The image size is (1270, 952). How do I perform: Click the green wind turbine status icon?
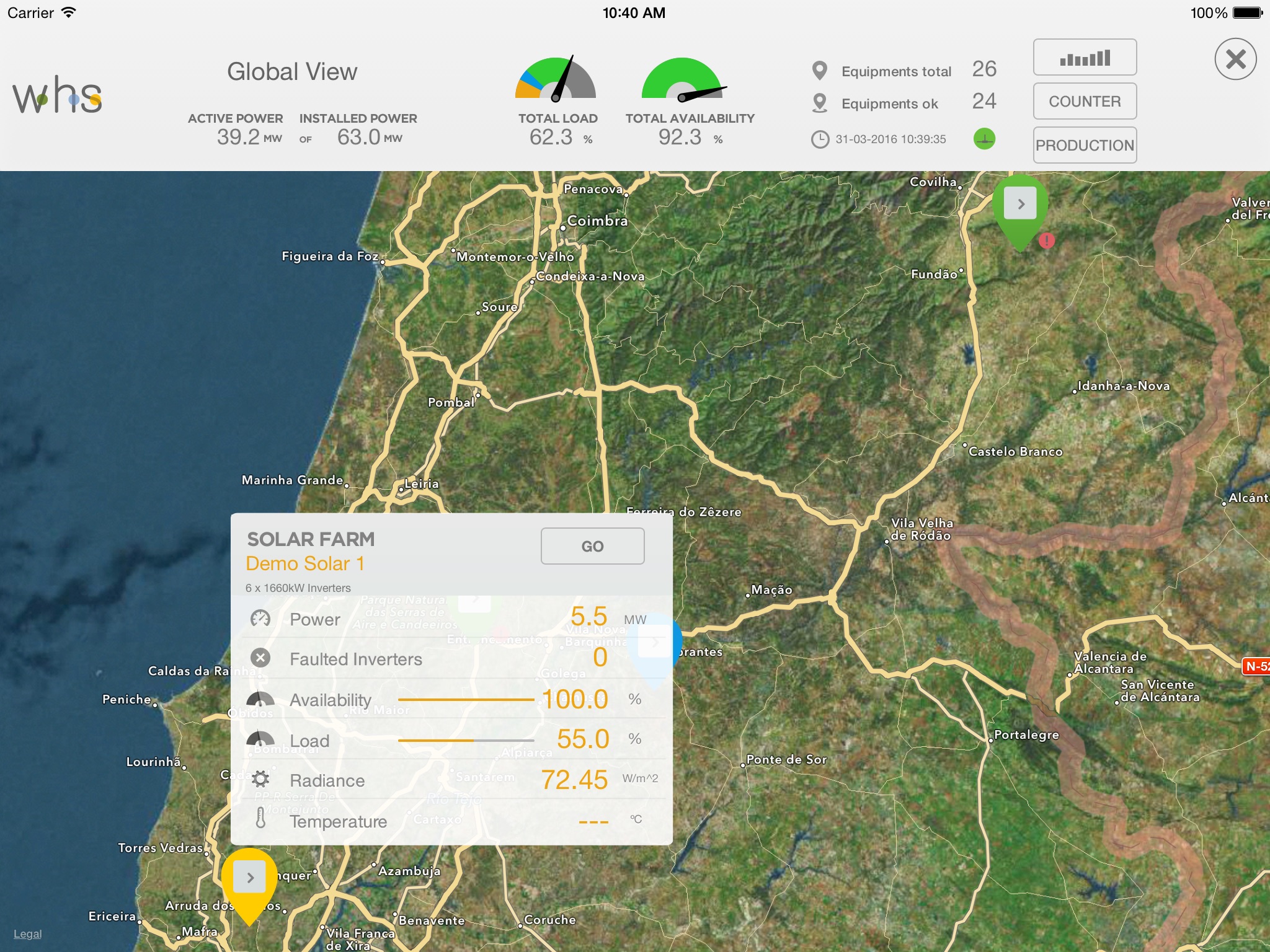(x=984, y=139)
